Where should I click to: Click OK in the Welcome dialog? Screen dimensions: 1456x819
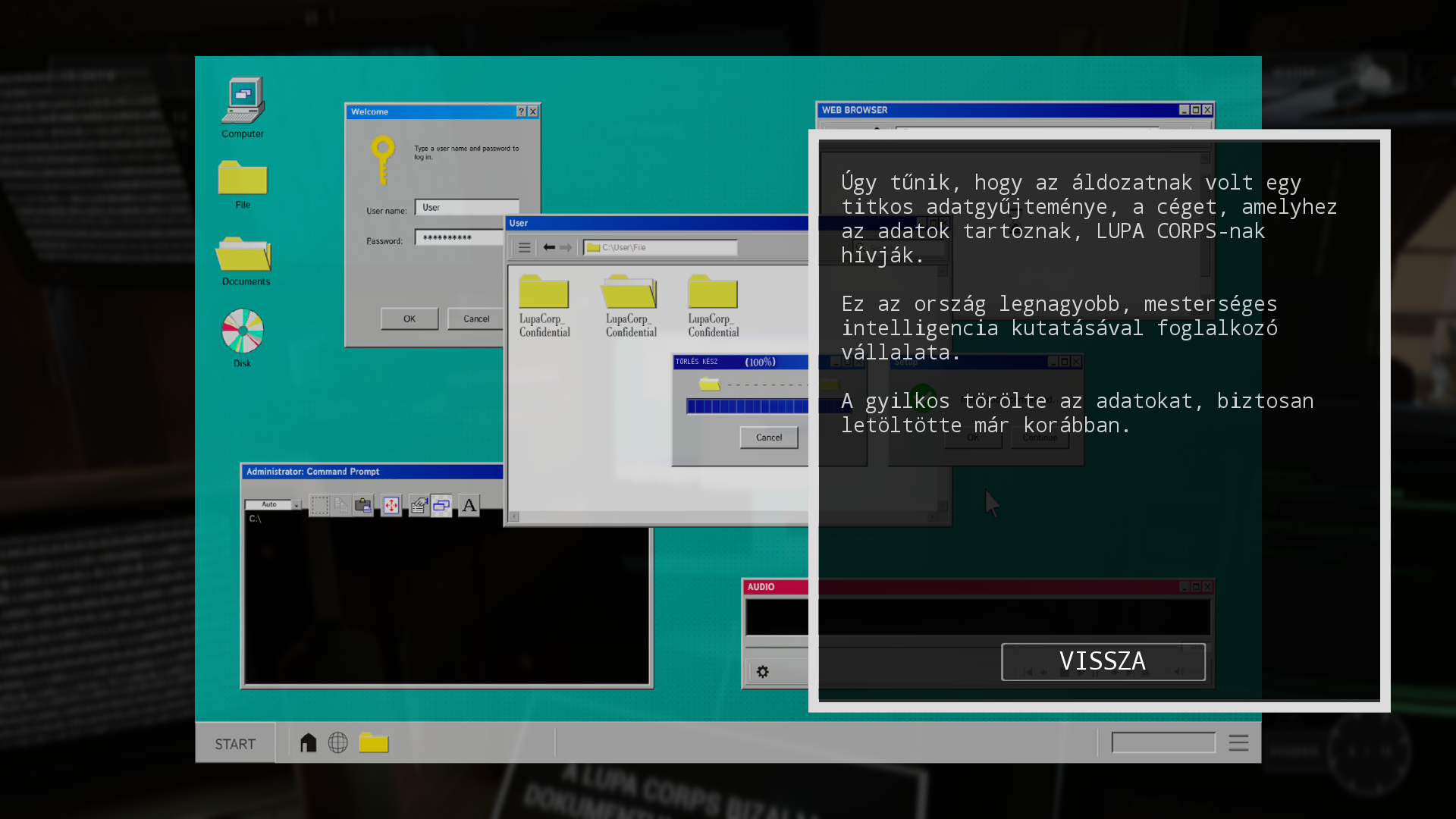point(409,318)
